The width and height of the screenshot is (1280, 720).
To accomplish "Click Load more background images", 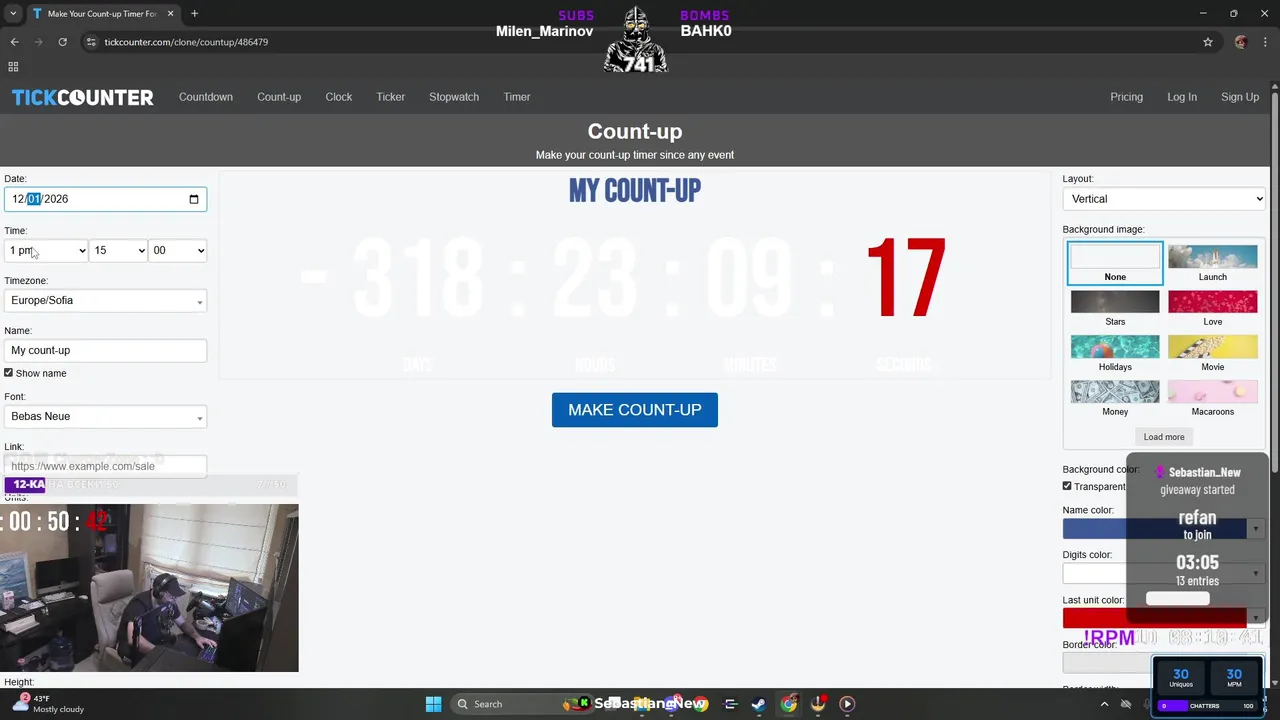I will [x=1164, y=437].
